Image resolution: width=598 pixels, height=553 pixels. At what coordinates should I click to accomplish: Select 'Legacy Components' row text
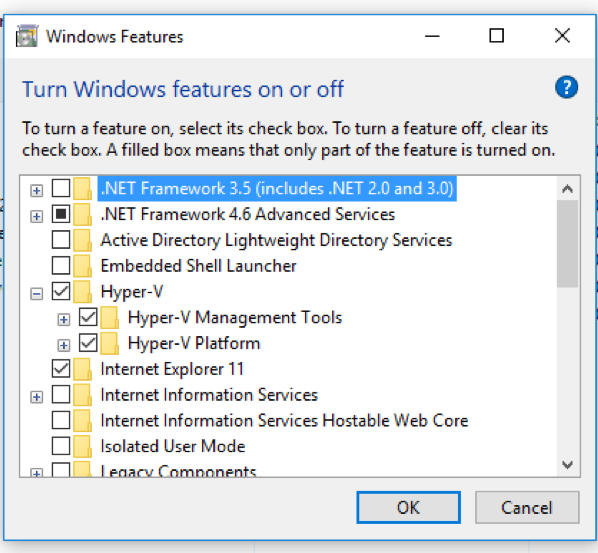[178, 471]
